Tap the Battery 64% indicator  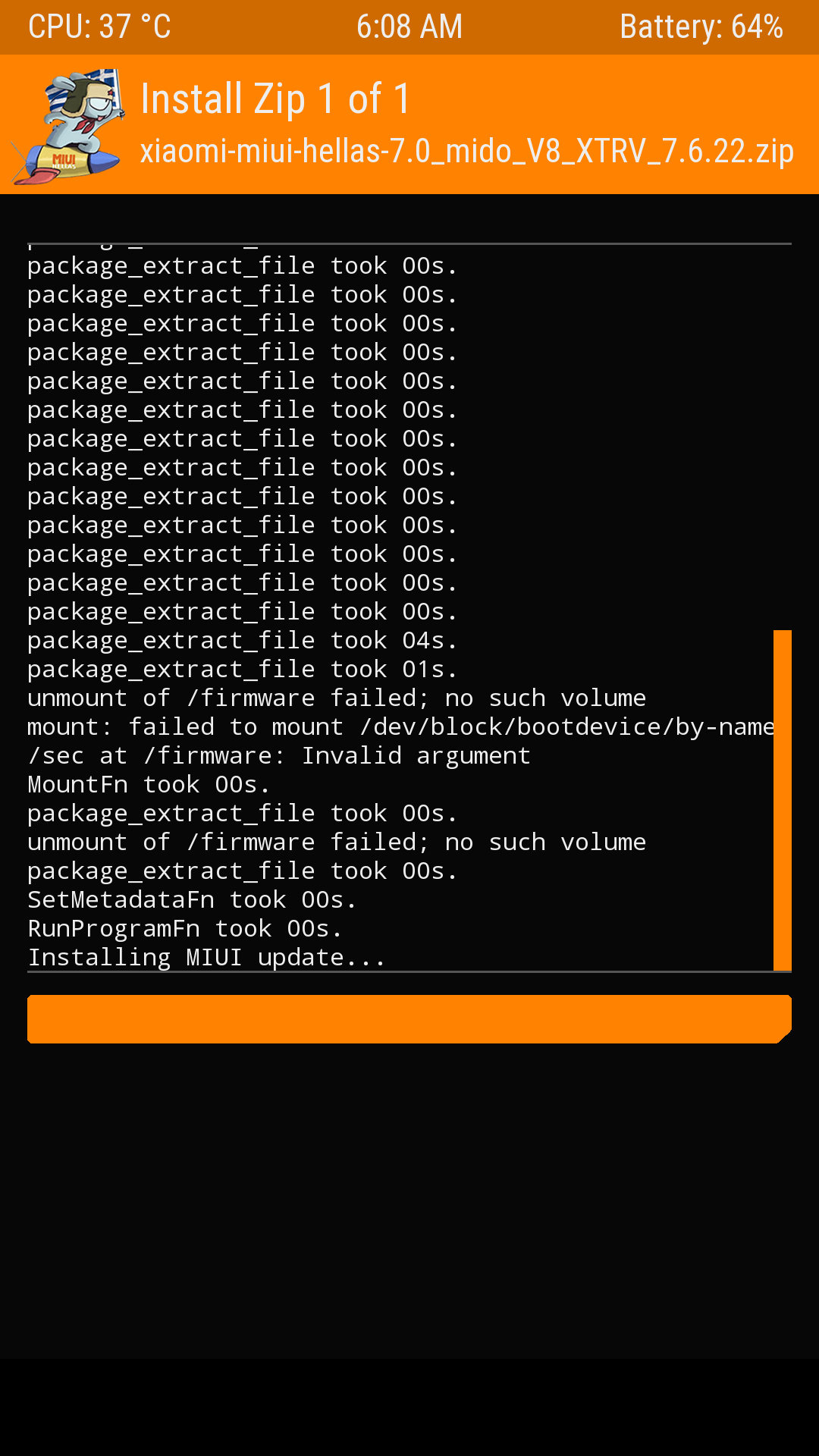tap(701, 27)
